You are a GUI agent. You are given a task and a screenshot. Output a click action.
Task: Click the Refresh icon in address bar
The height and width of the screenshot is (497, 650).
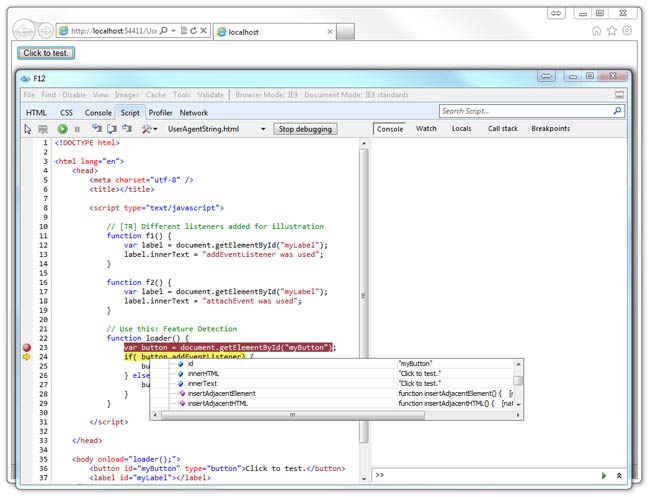coord(193,30)
